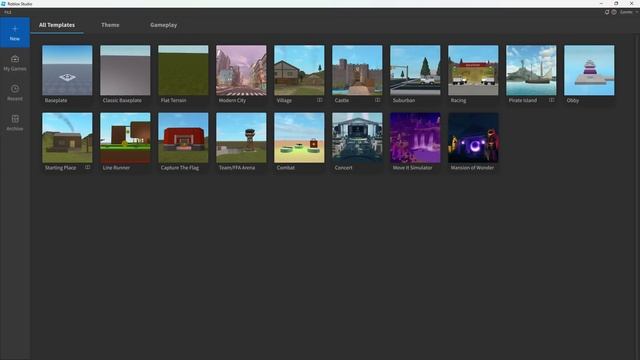Select the Combat template thumbnail
The image size is (640, 360).
coord(299,138)
